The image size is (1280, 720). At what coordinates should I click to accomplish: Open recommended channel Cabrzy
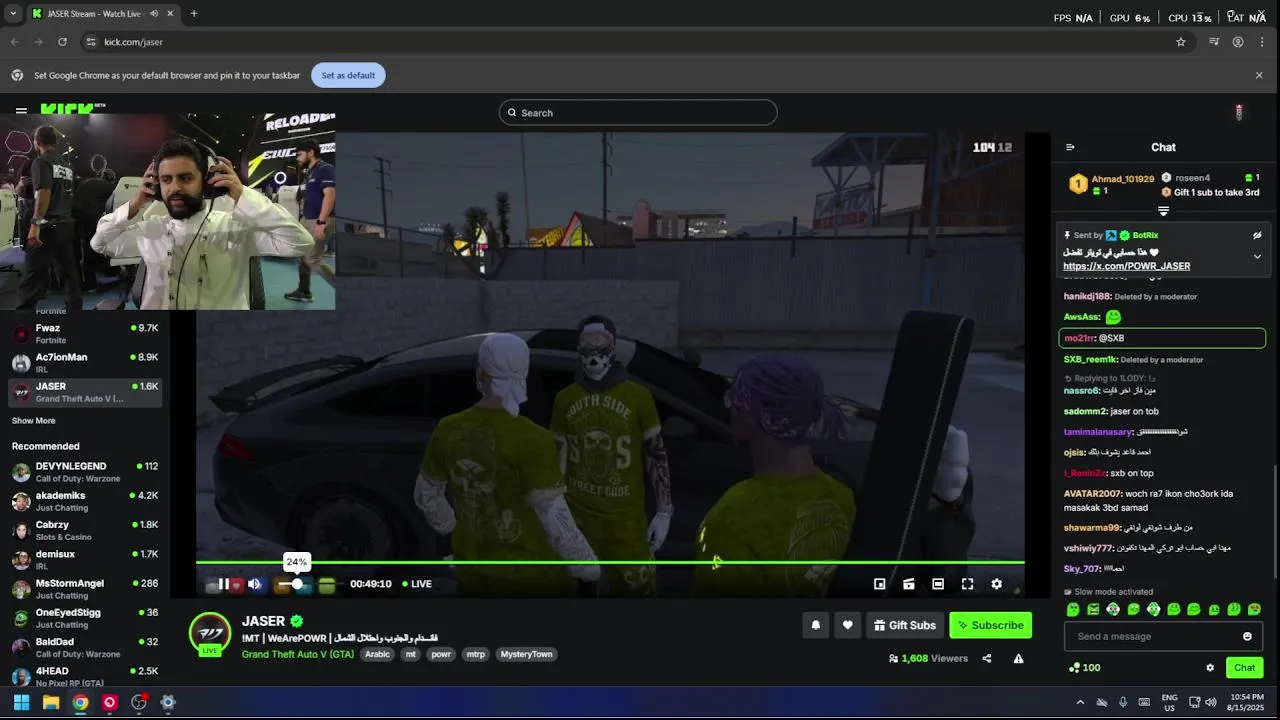click(84, 530)
